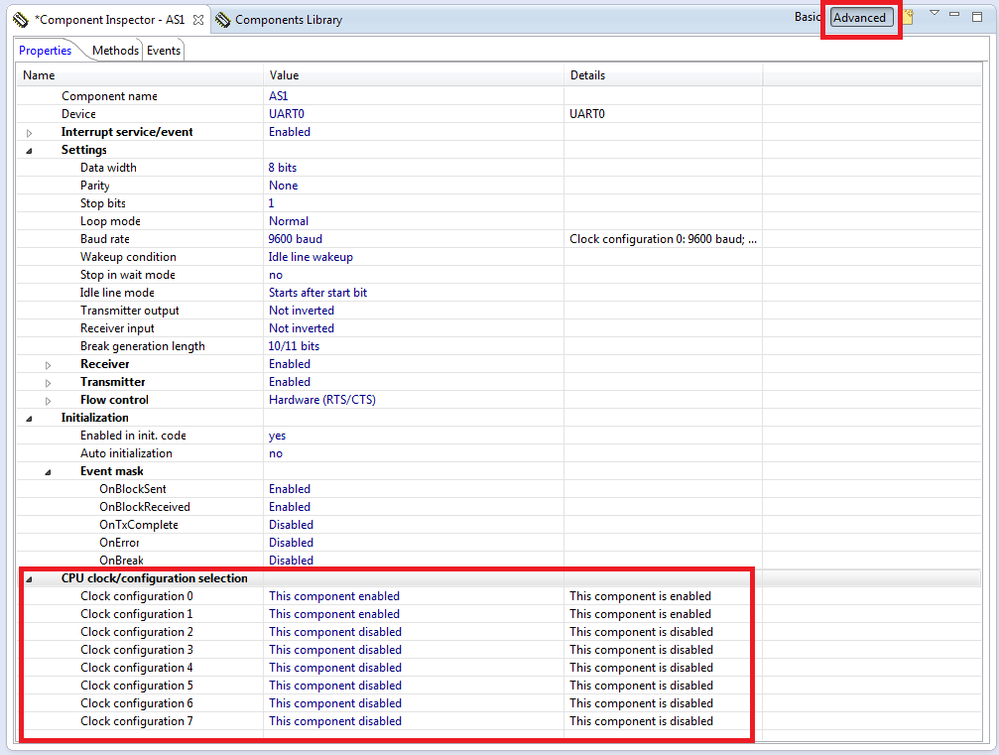Click the Details column header
The image size is (999, 755).
tap(663, 75)
